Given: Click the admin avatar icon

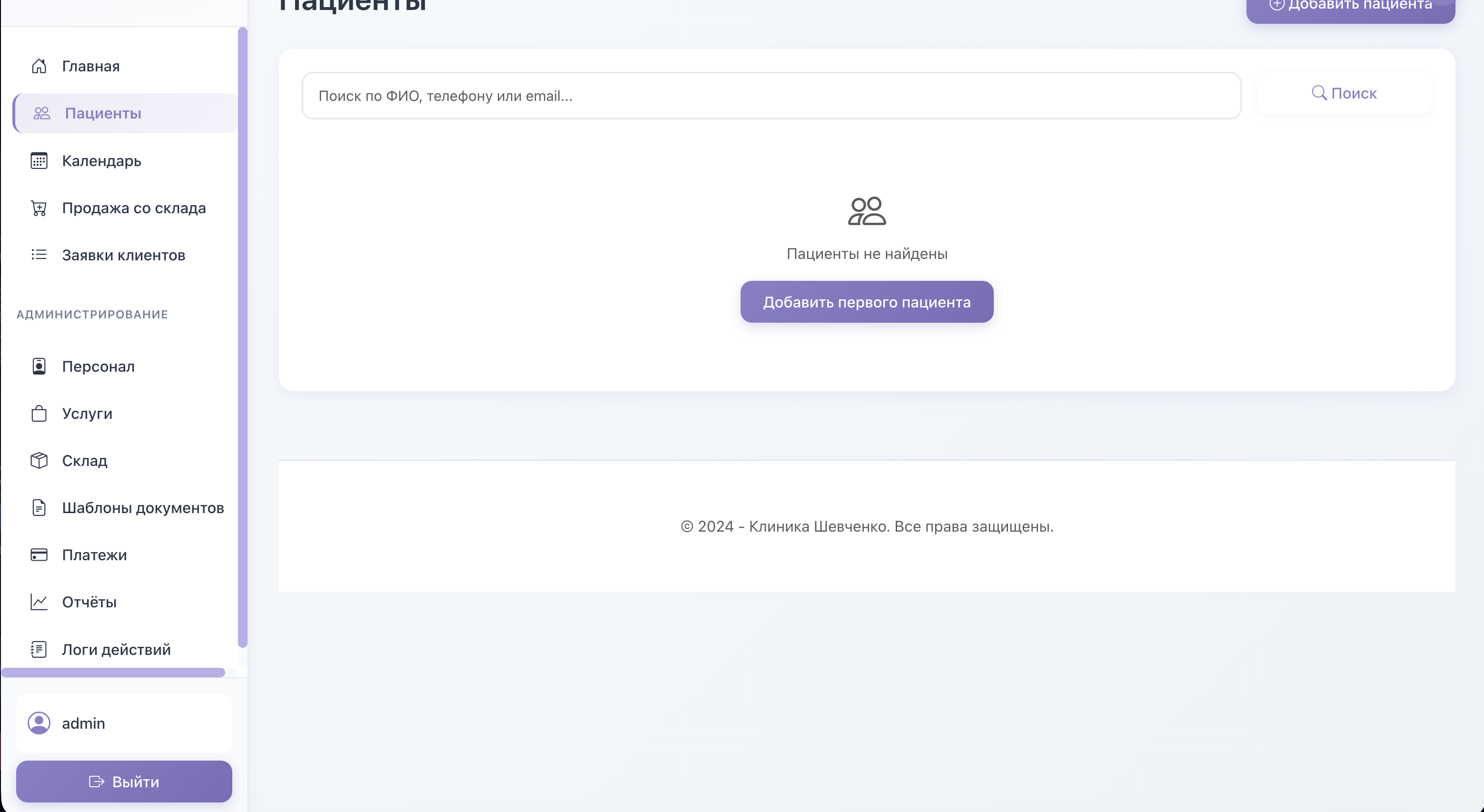Looking at the screenshot, I should pos(39,723).
